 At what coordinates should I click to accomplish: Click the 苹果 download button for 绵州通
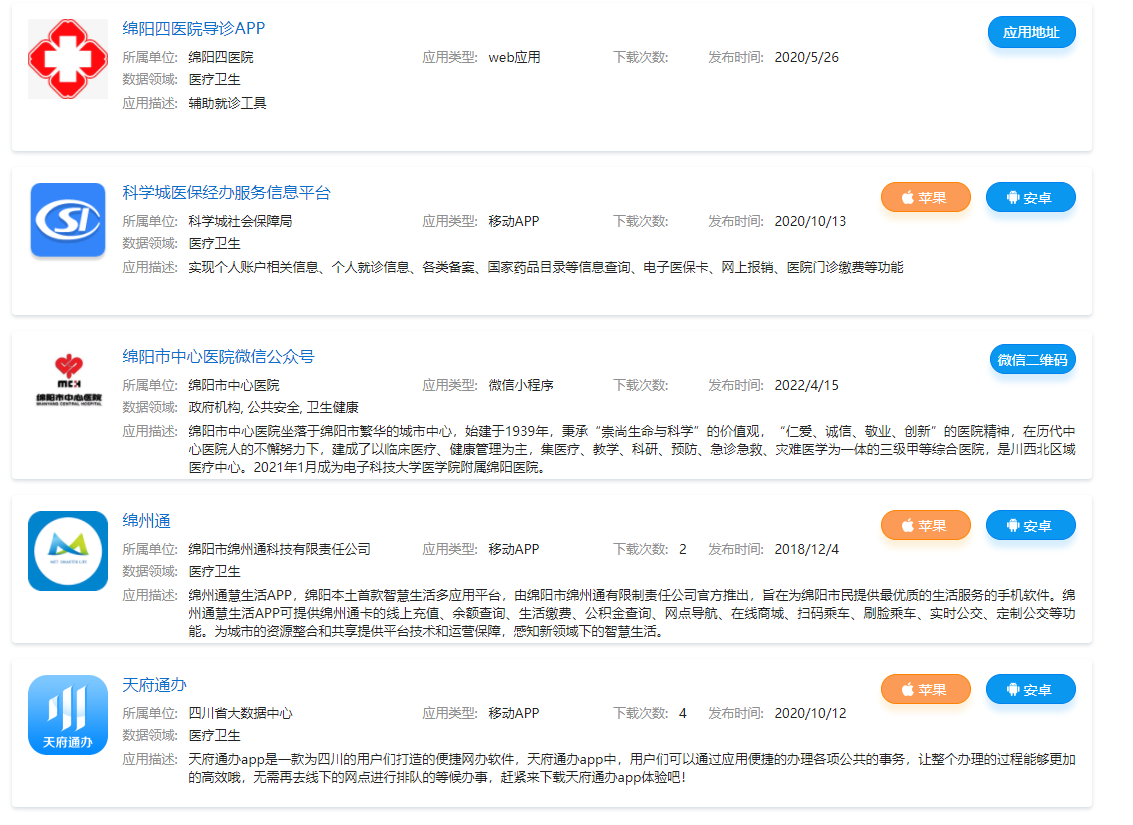pyautogui.click(x=925, y=525)
